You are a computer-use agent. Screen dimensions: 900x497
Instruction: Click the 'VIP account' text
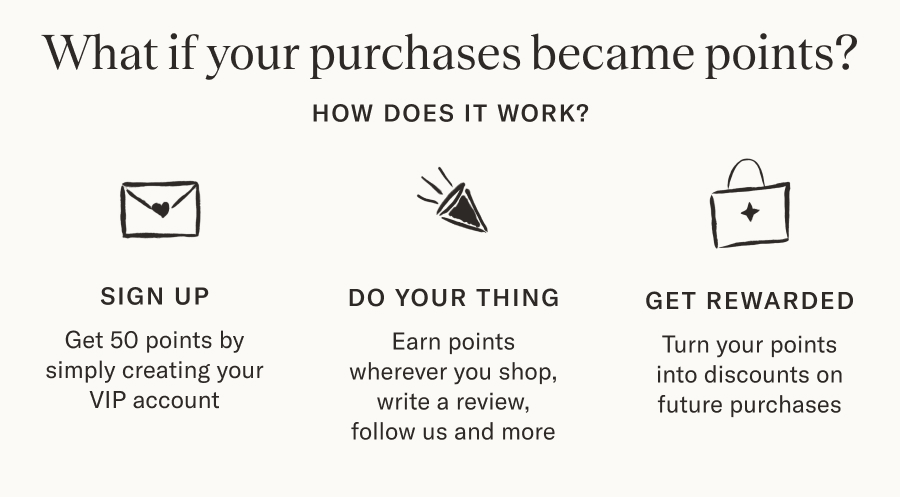click(x=154, y=400)
